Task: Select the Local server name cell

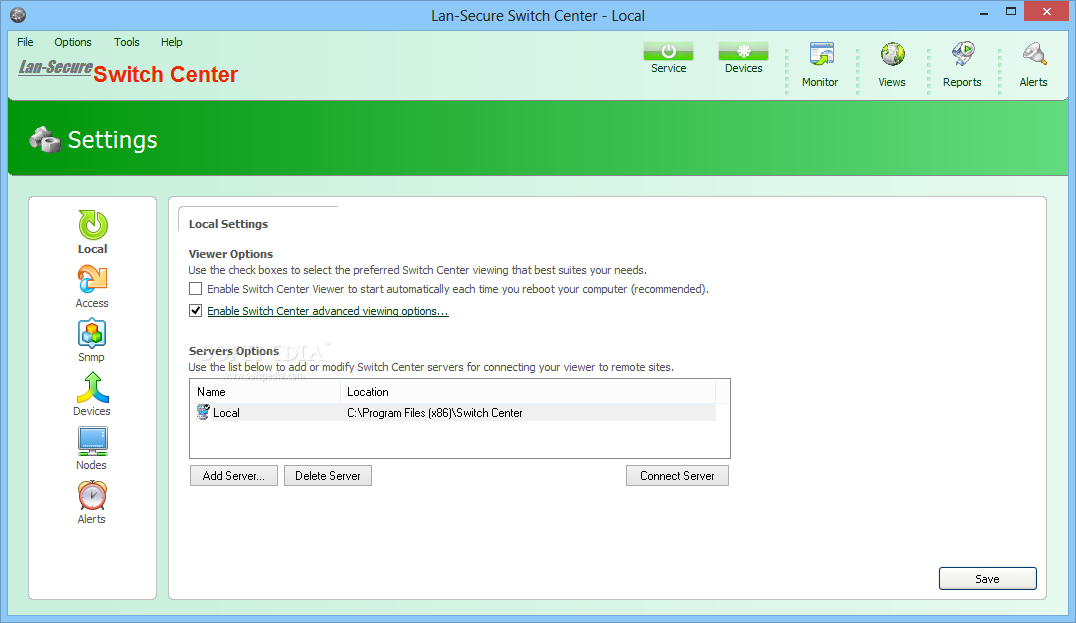Action: [226, 412]
